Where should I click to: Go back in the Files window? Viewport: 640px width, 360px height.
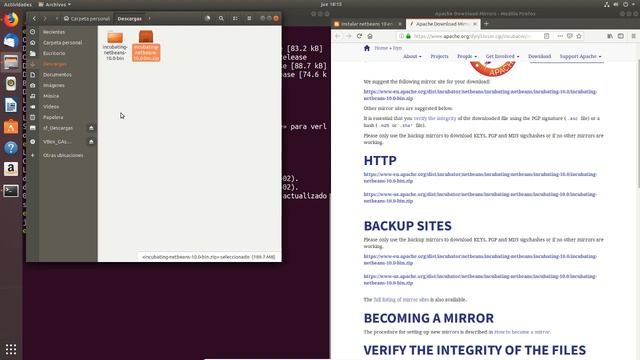click(x=34, y=18)
